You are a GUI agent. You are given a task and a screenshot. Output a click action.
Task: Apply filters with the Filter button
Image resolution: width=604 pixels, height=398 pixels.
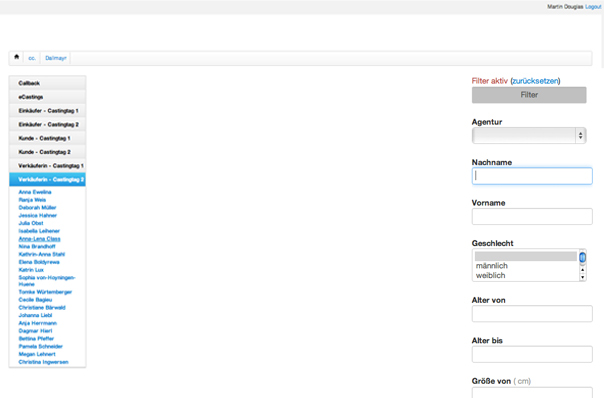[x=529, y=95]
